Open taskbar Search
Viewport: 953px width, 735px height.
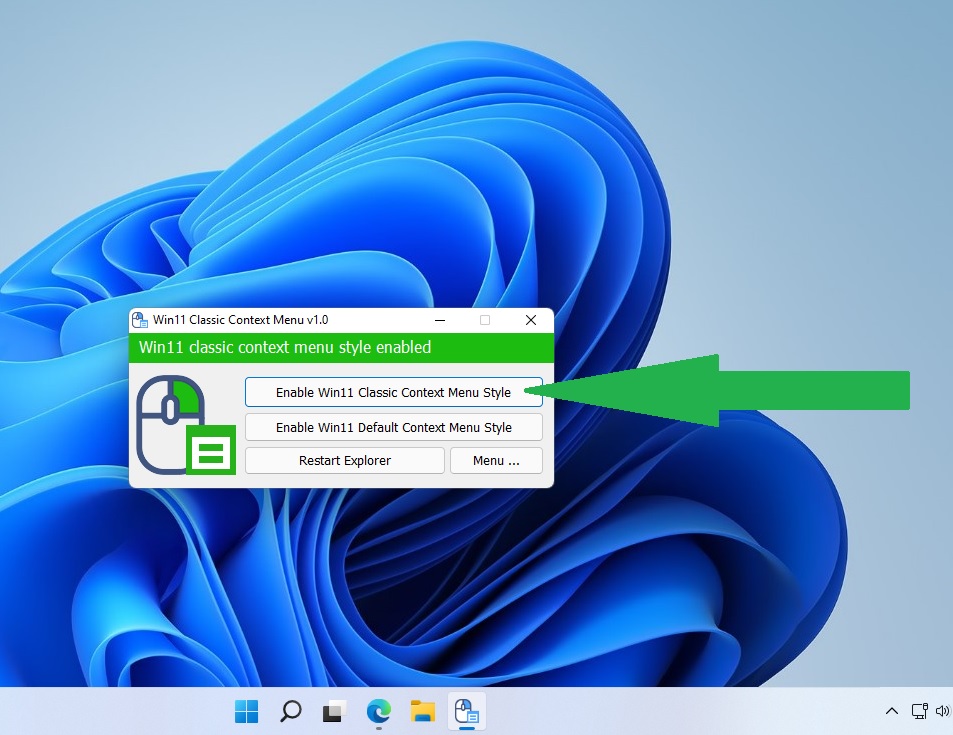pyautogui.click(x=291, y=711)
